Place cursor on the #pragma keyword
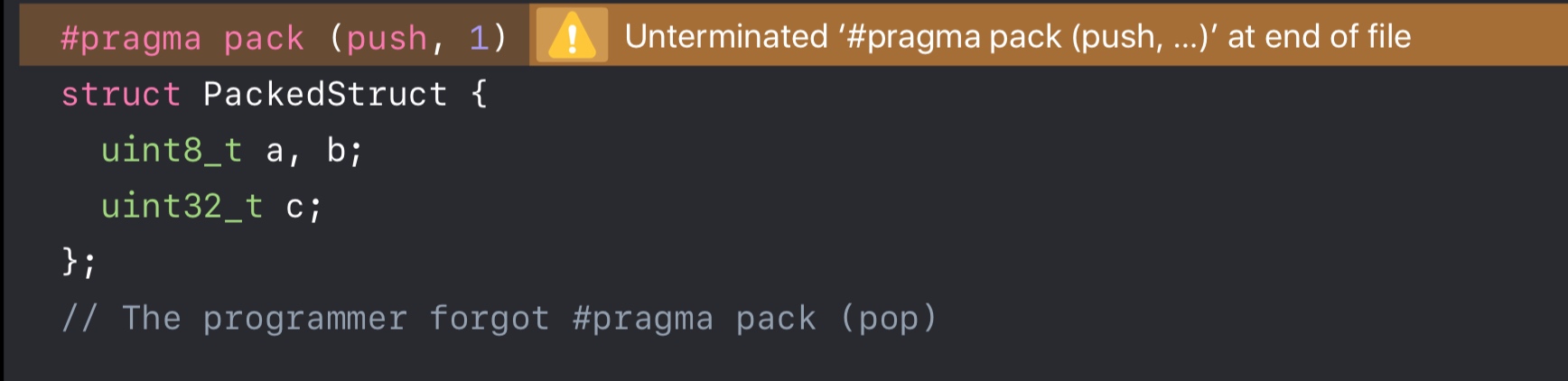This screenshot has width=1568, height=381. point(131,39)
